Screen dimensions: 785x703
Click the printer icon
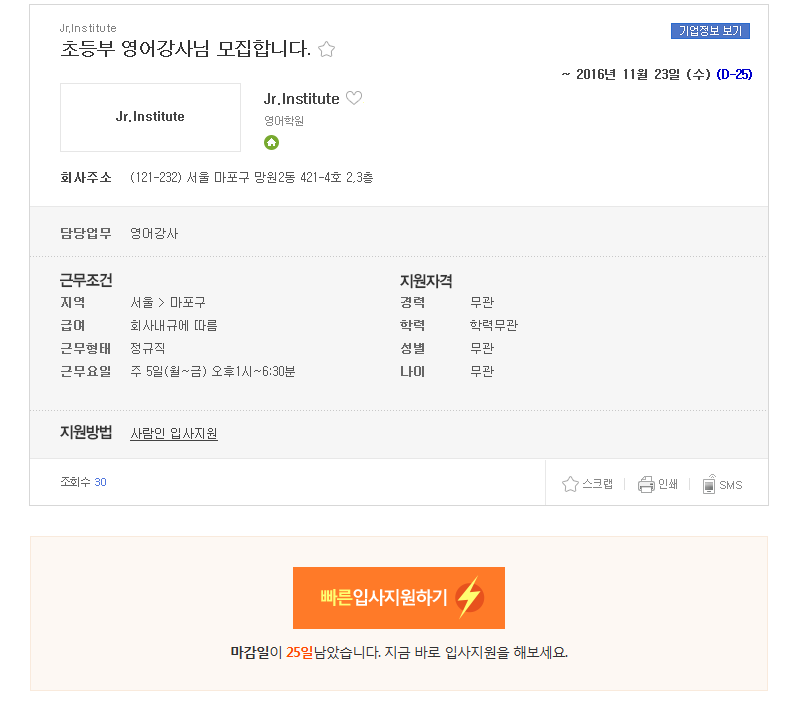646,484
